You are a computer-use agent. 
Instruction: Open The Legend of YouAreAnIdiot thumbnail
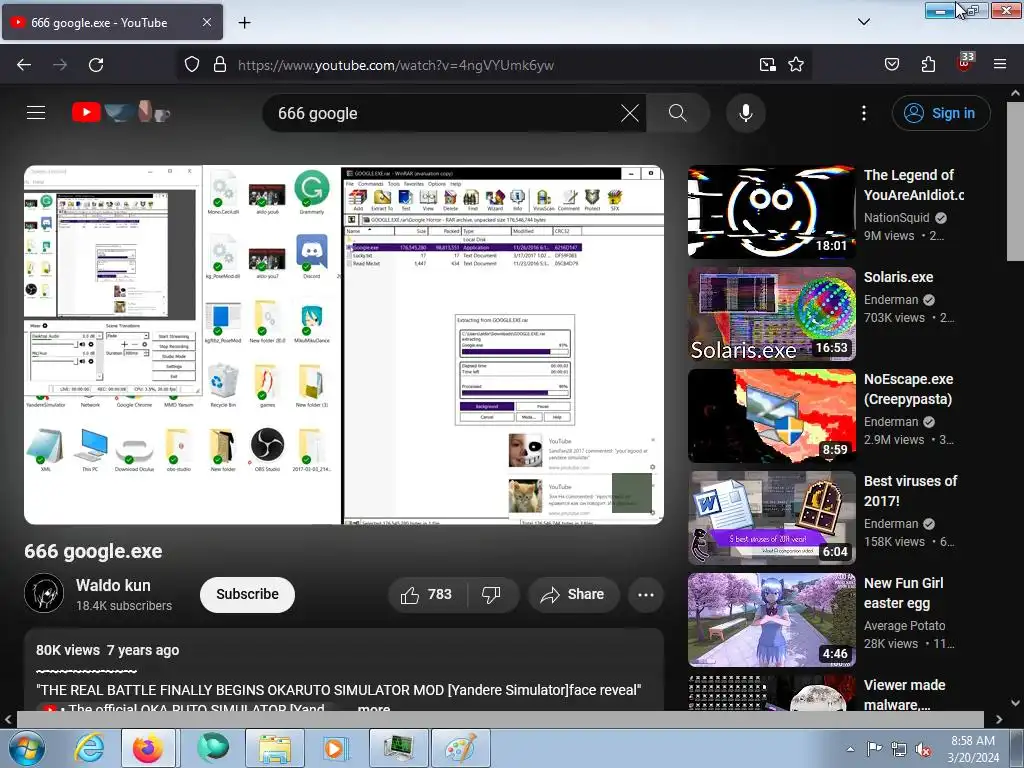pos(771,212)
